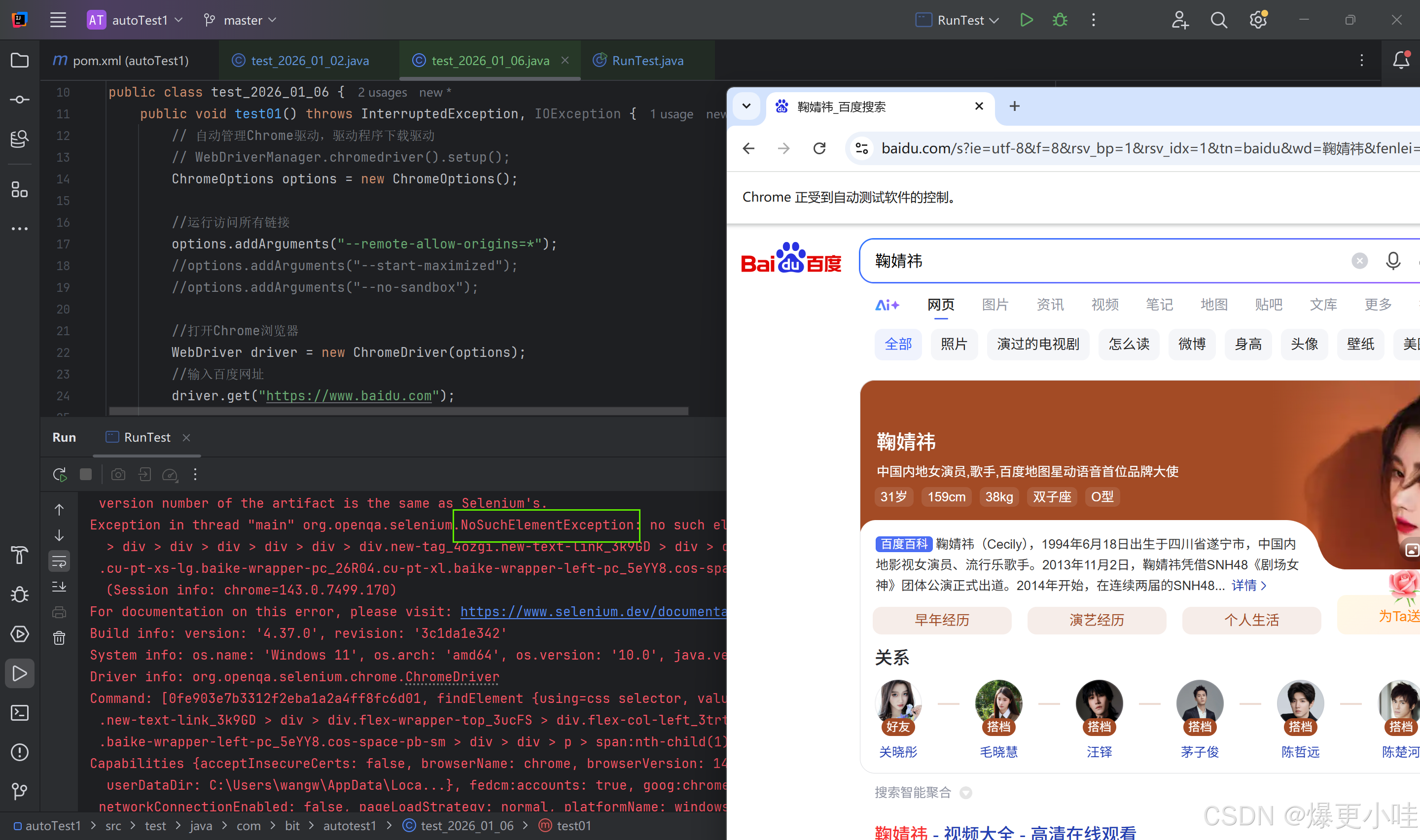
Task: Stop the running process
Action: 86,474
